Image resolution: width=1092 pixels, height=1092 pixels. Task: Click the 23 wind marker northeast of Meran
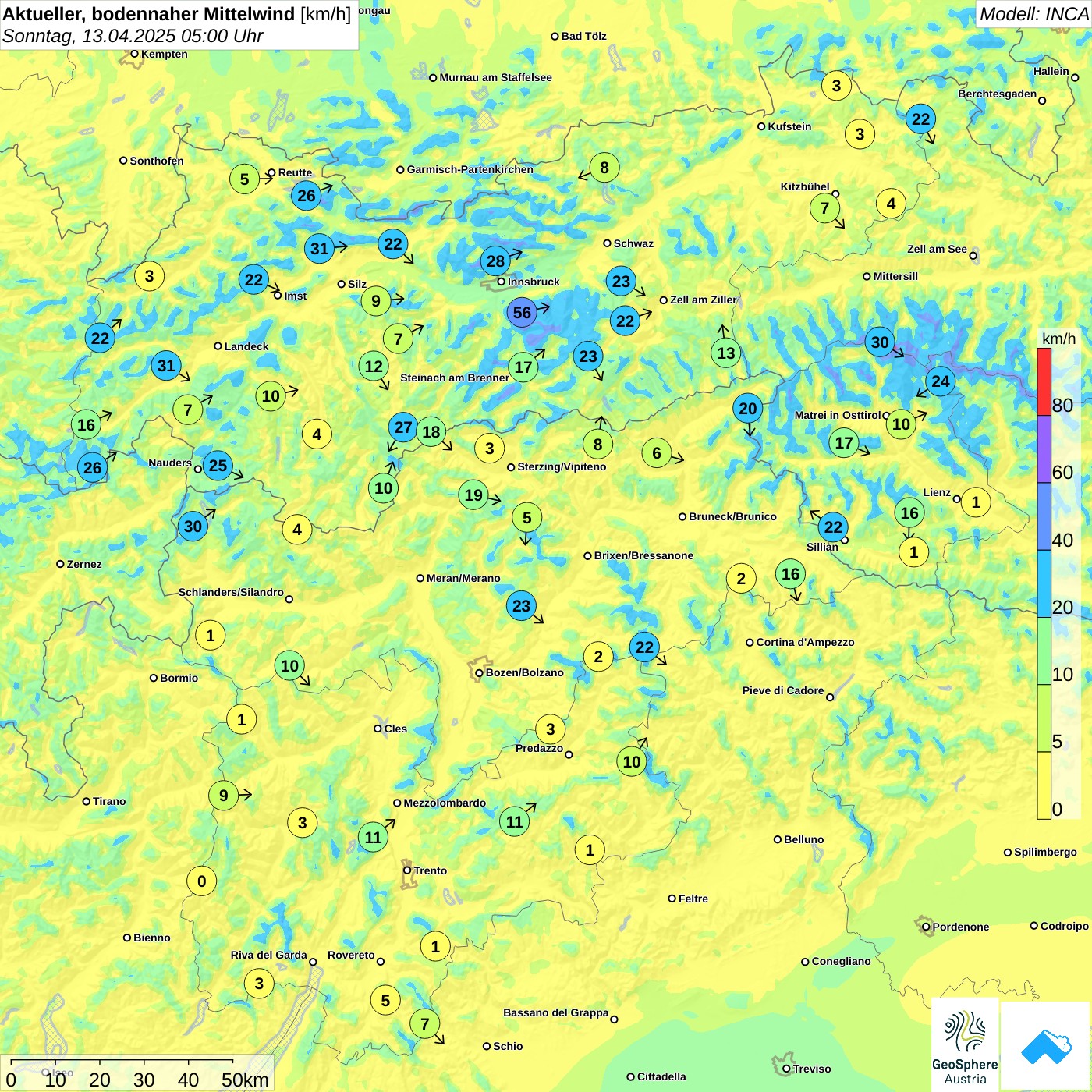[521, 605]
